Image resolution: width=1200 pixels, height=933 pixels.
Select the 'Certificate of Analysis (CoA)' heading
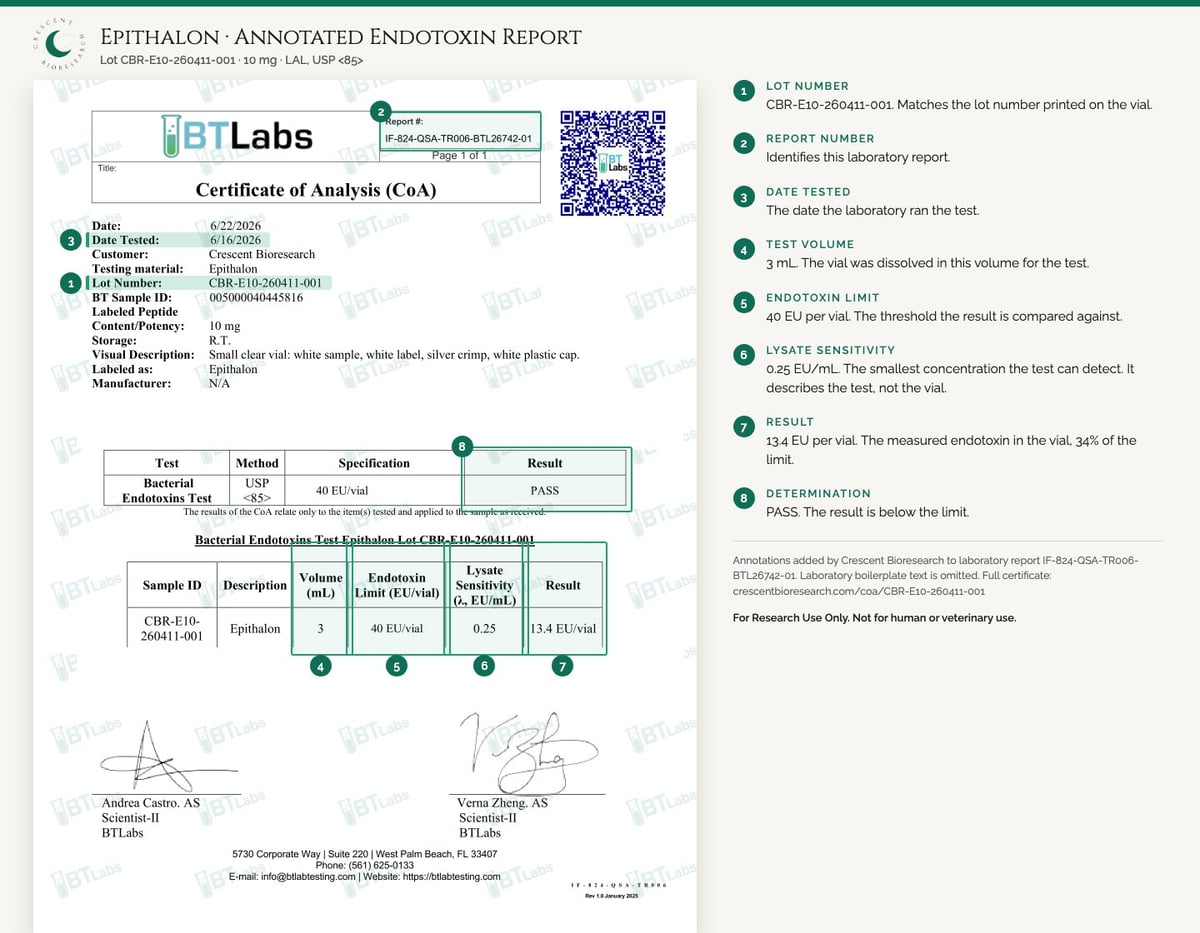click(316, 189)
